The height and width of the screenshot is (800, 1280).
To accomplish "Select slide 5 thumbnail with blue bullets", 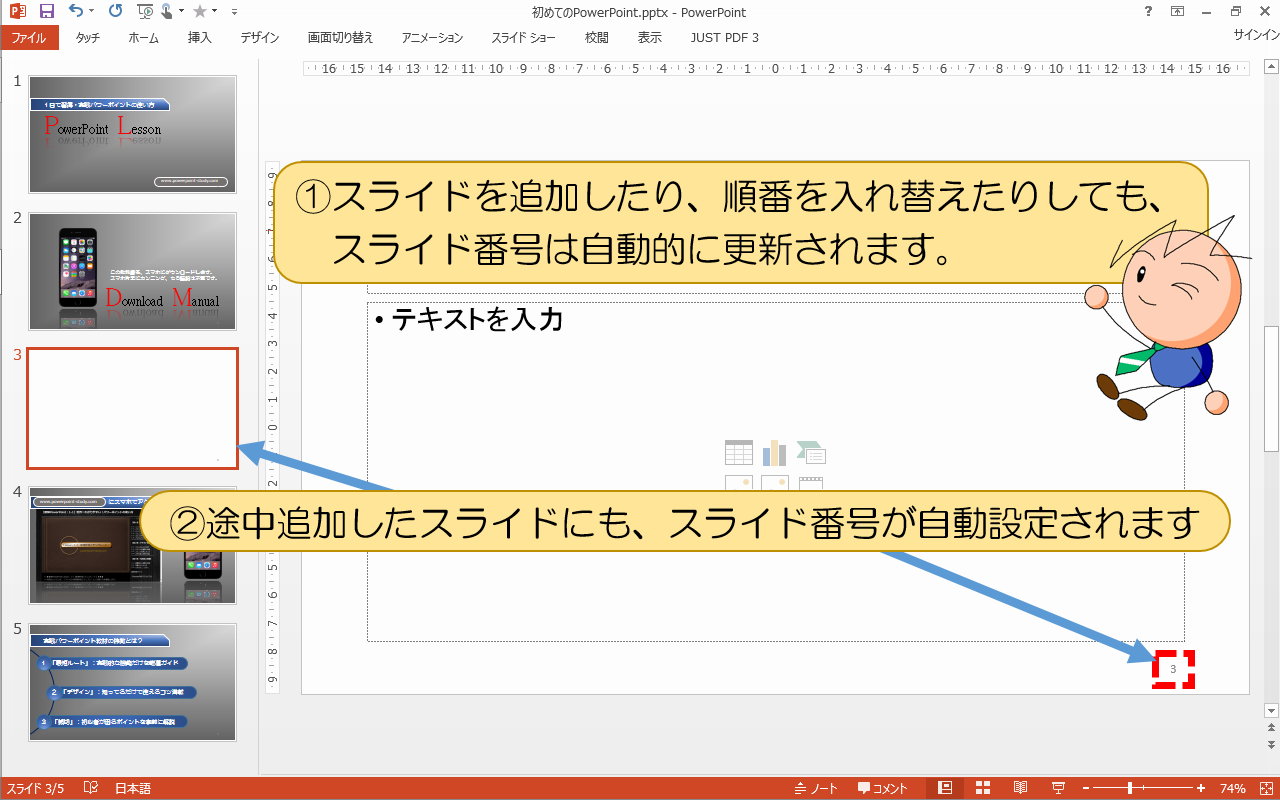I will click(x=133, y=682).
